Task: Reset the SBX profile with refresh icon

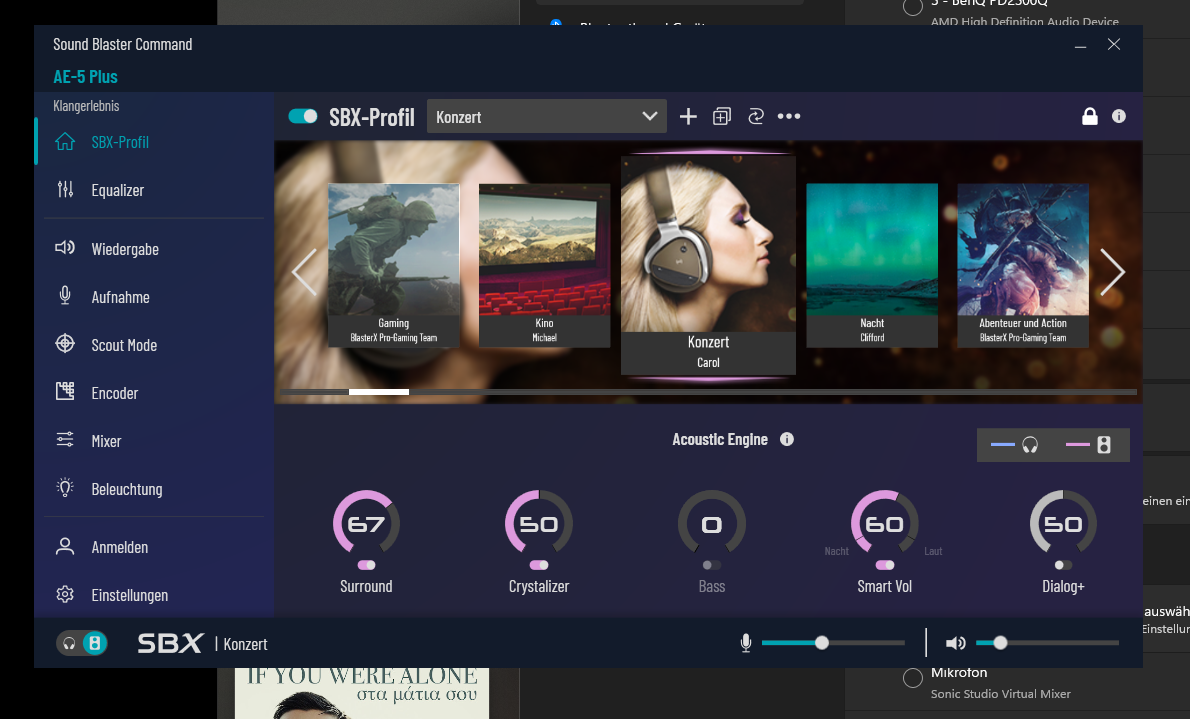Action: click(756, 116)
